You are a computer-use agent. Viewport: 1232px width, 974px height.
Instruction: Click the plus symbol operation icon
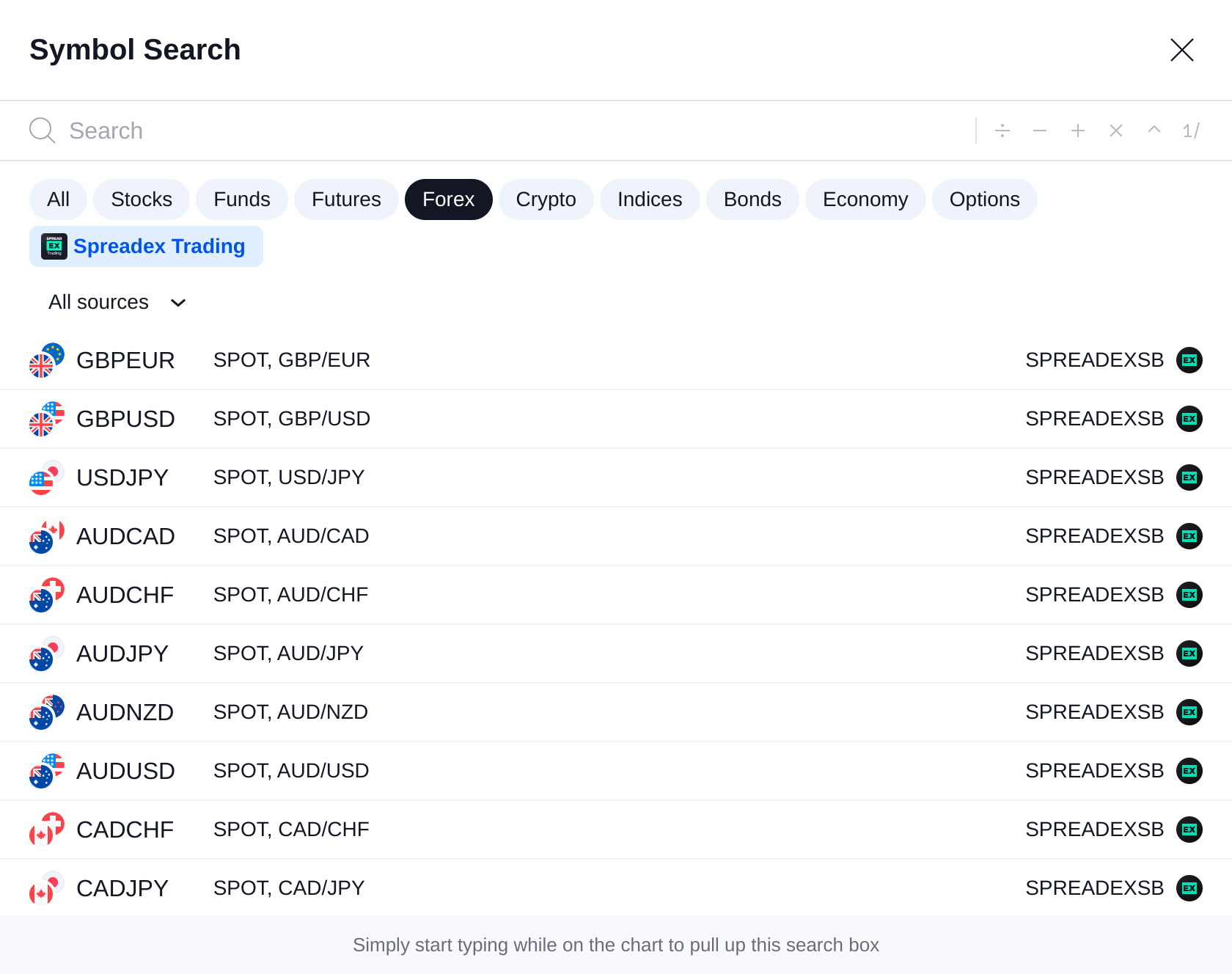(x=1077, y=131)
